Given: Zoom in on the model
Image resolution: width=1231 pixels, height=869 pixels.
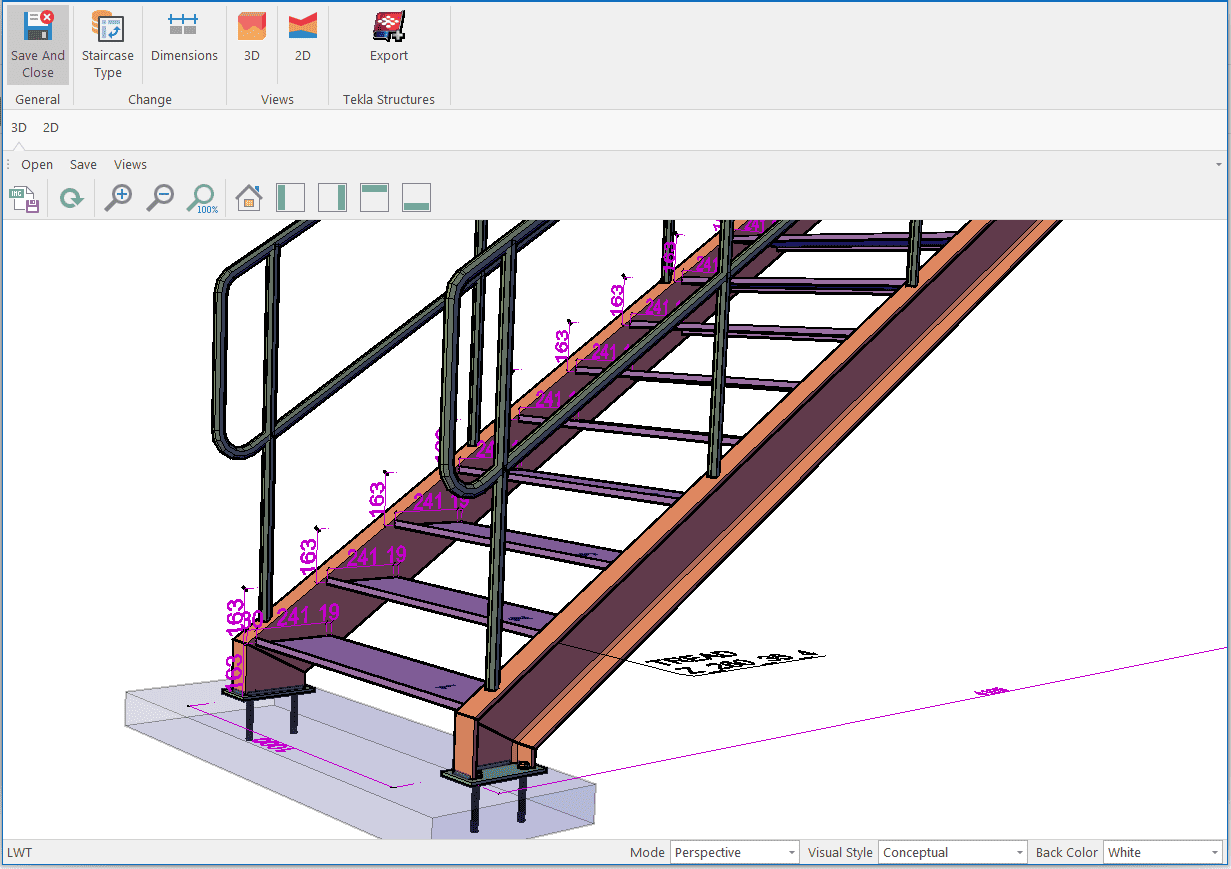Looking at the screenshot, I should pyautogui.click(x=119, y=199).
